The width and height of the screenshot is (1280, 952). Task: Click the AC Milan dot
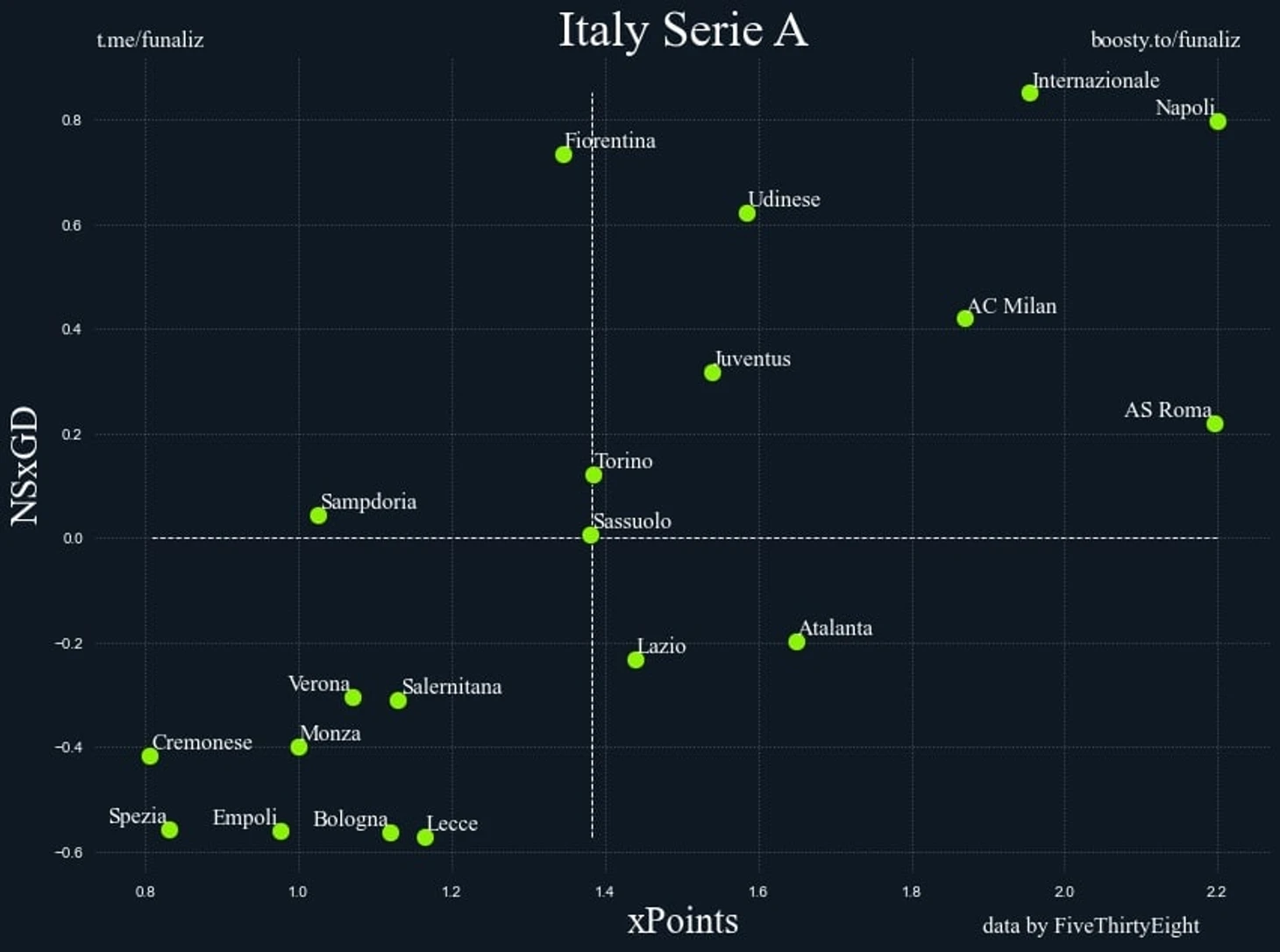(964, 318)
